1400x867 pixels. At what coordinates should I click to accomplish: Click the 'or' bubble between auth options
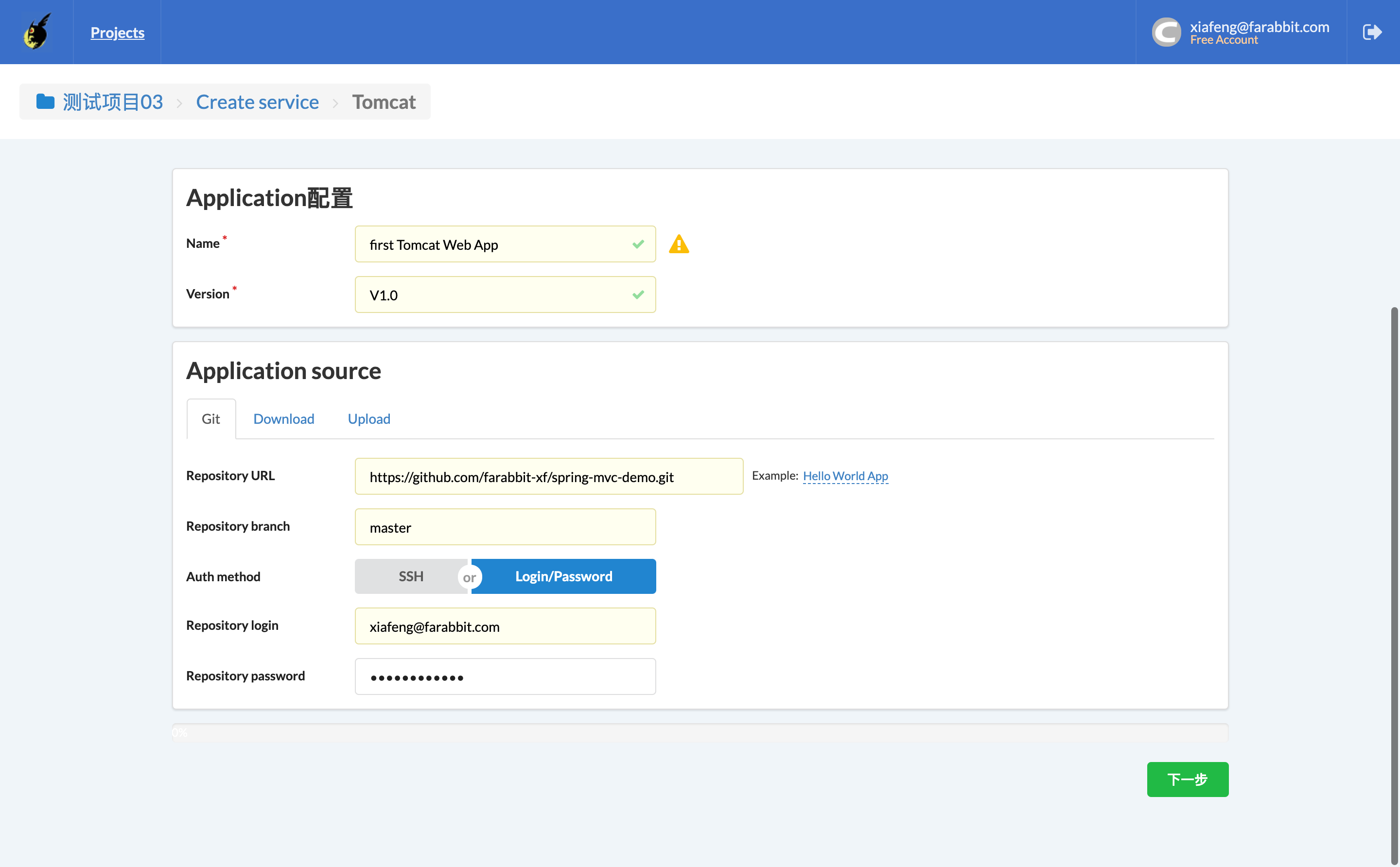[470, 576]
